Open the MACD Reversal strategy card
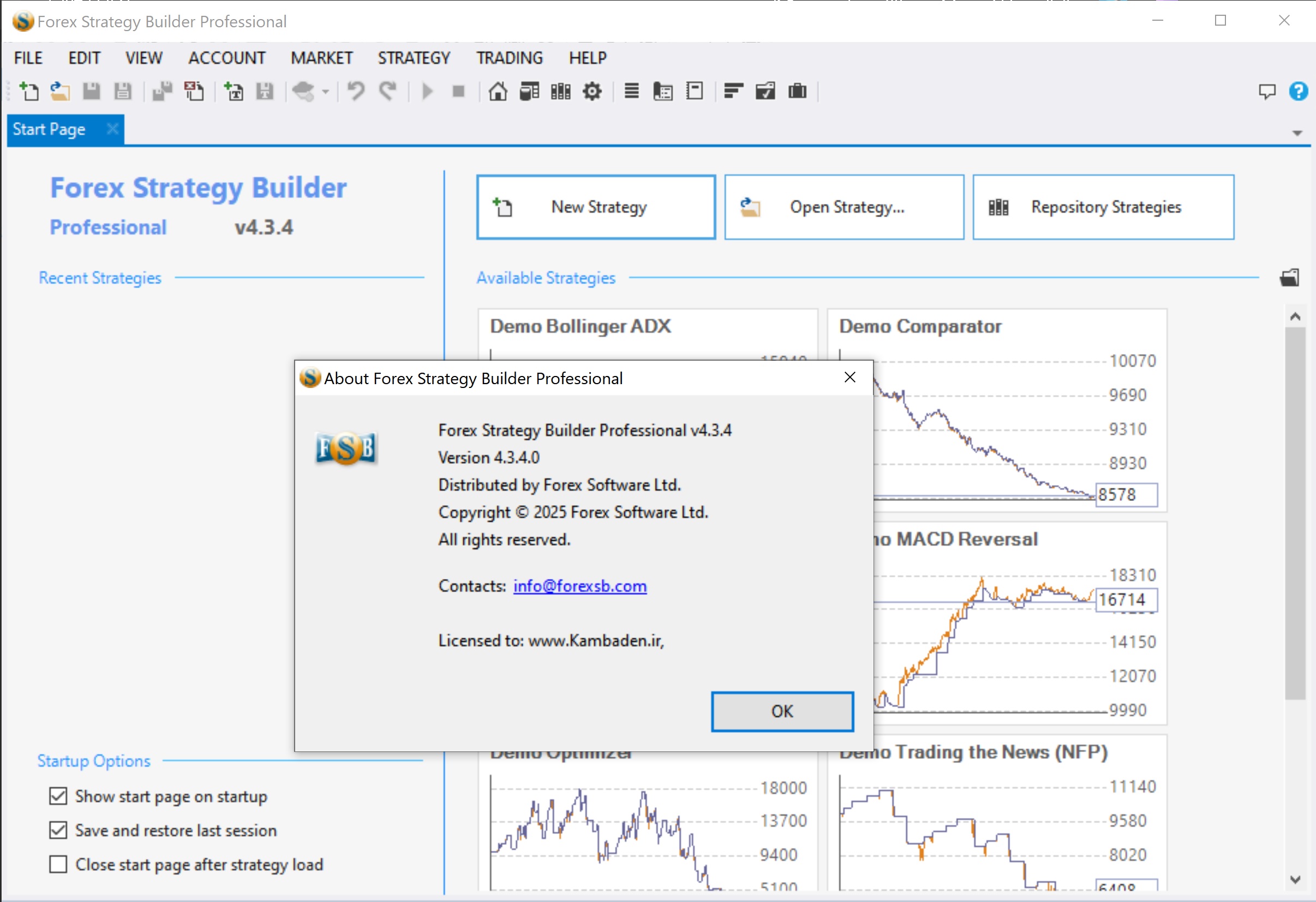The image size is (1316, 902). click(x=1020, y=623)
